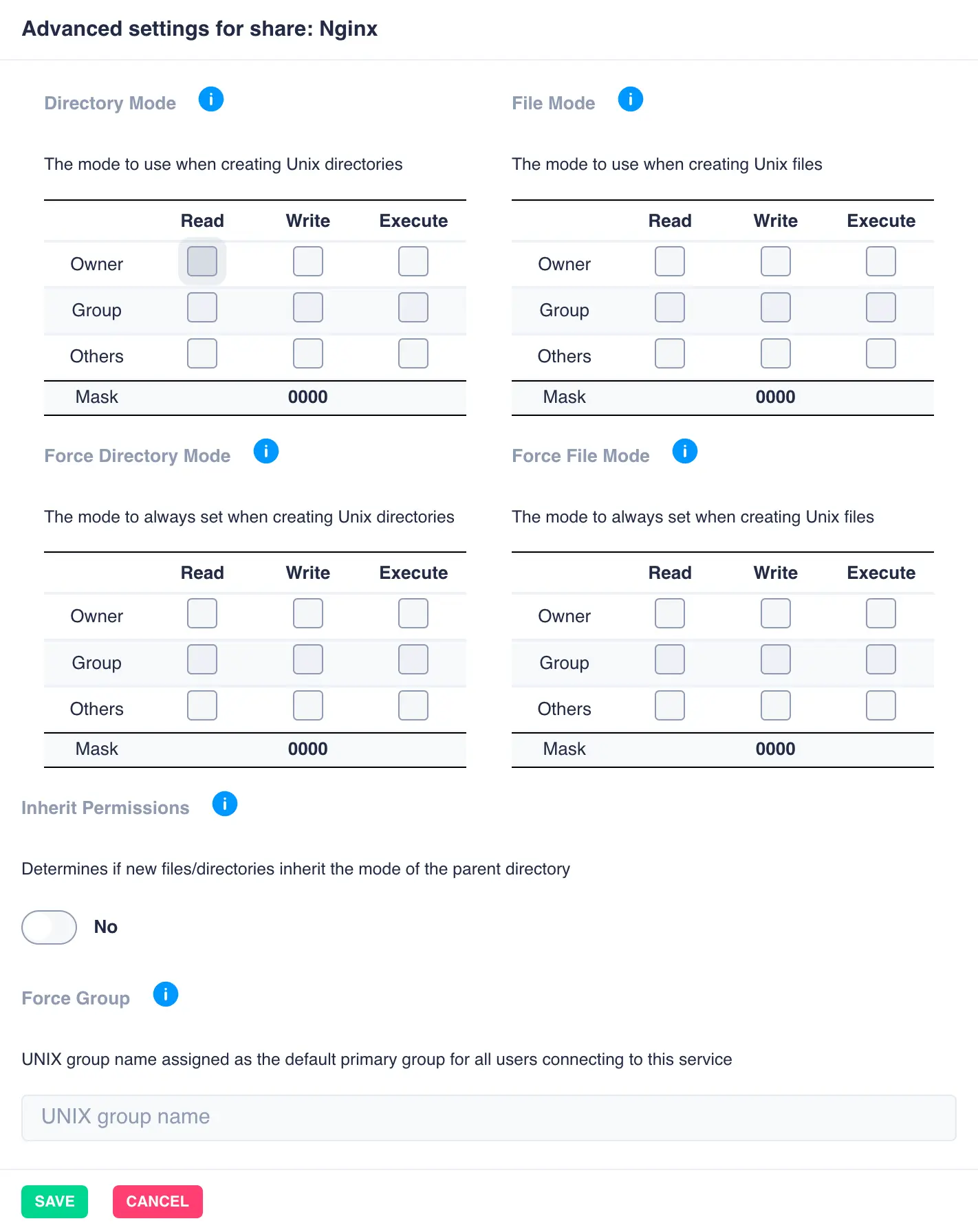
Task: Check Owner Read under Directory Mode
Action: [202, 261]
